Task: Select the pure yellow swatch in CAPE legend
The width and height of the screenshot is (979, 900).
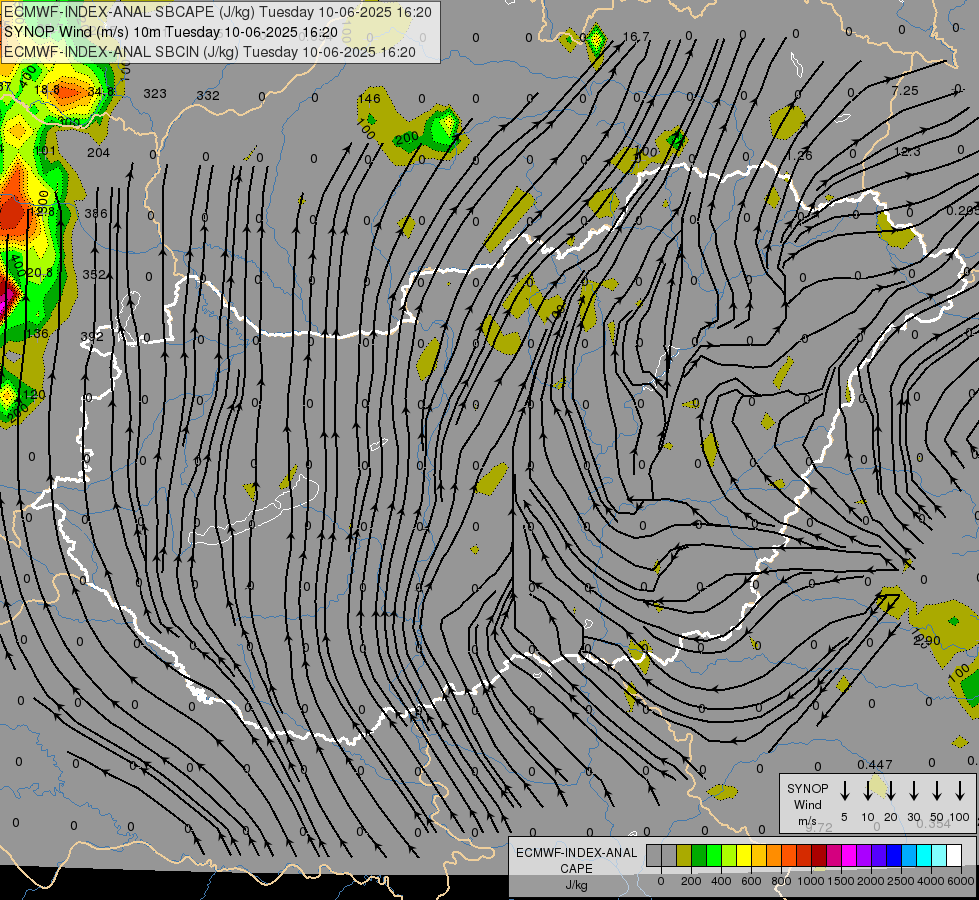Action: [x=744, y=855]
